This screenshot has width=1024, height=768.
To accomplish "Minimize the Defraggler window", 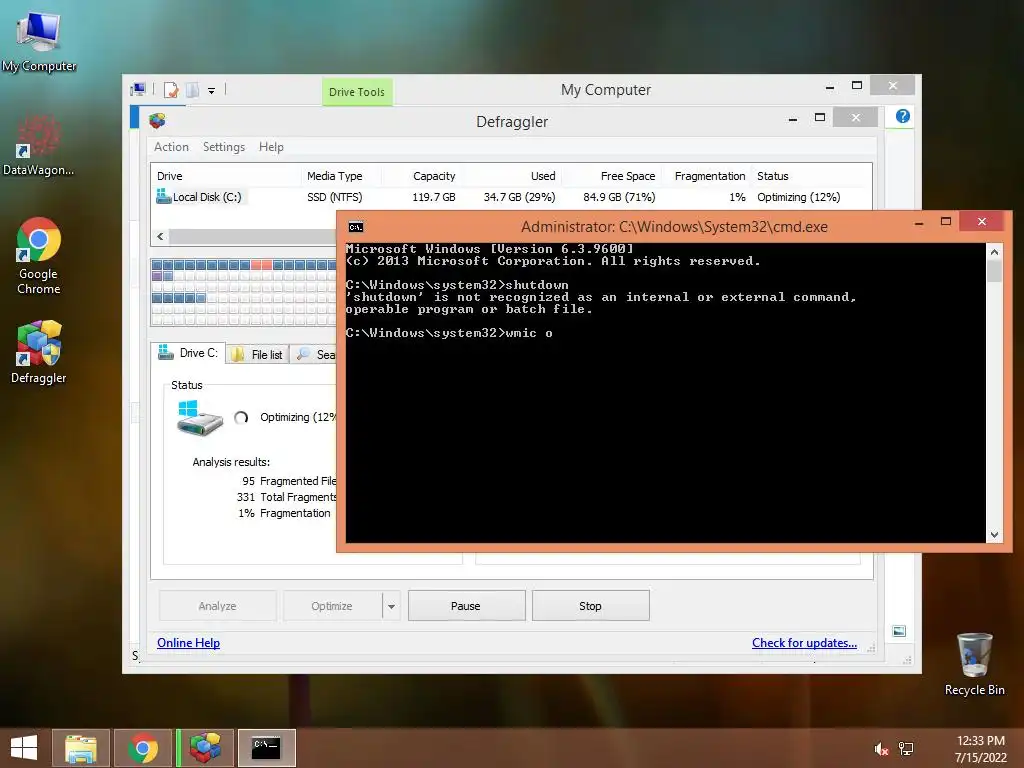I will point(792,119).
